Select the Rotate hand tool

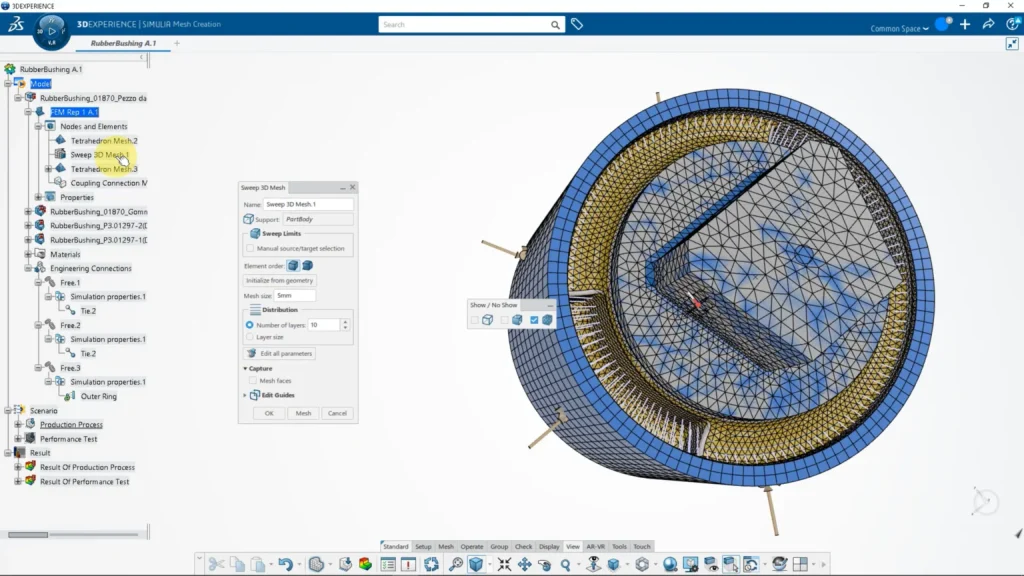coord(545,564)
